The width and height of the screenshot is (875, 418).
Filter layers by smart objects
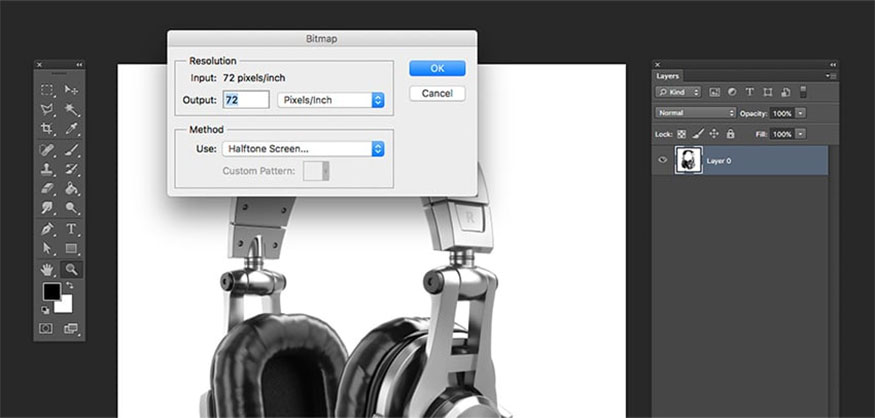point(785,92)
